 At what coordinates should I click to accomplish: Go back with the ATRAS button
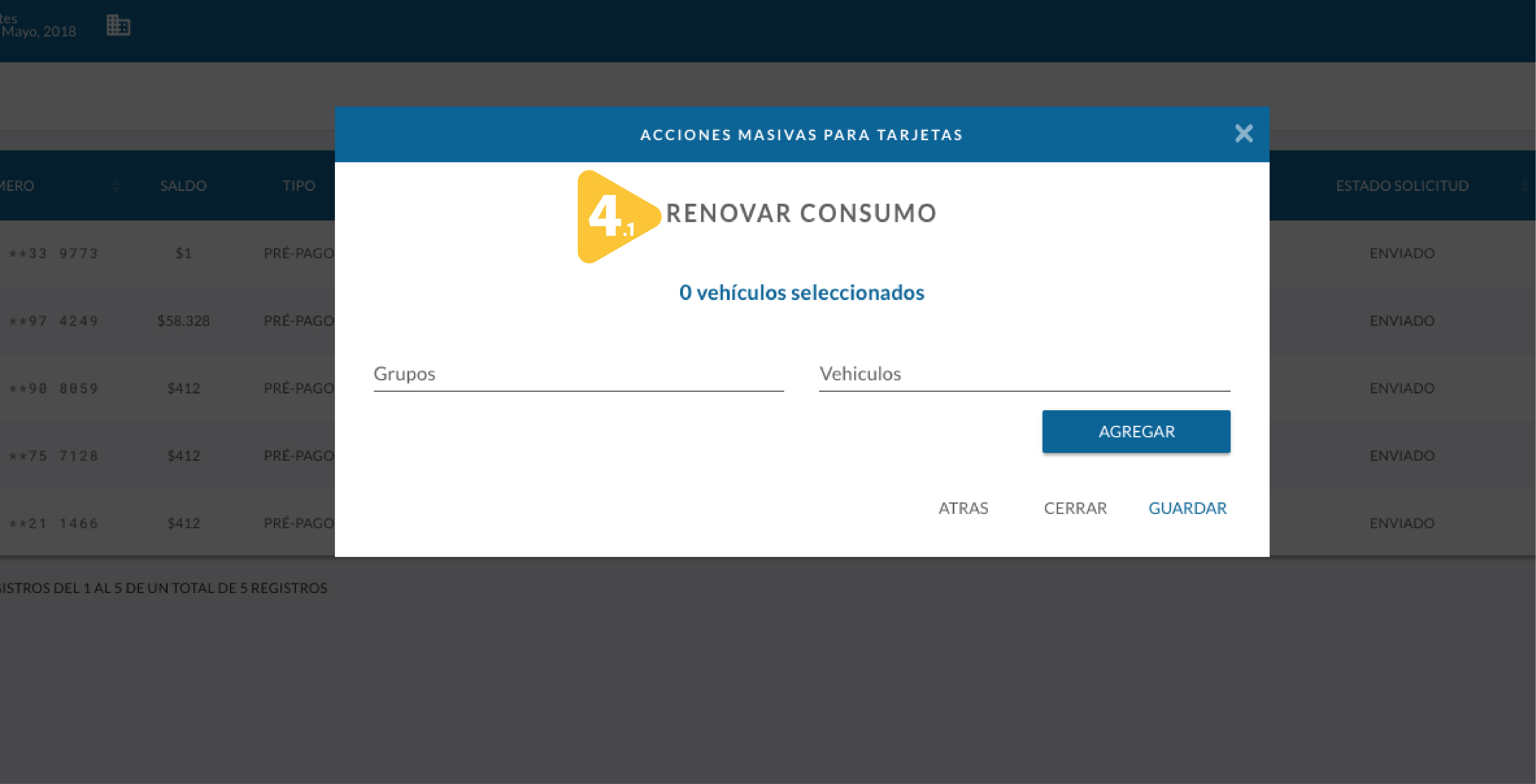point(963,508)
